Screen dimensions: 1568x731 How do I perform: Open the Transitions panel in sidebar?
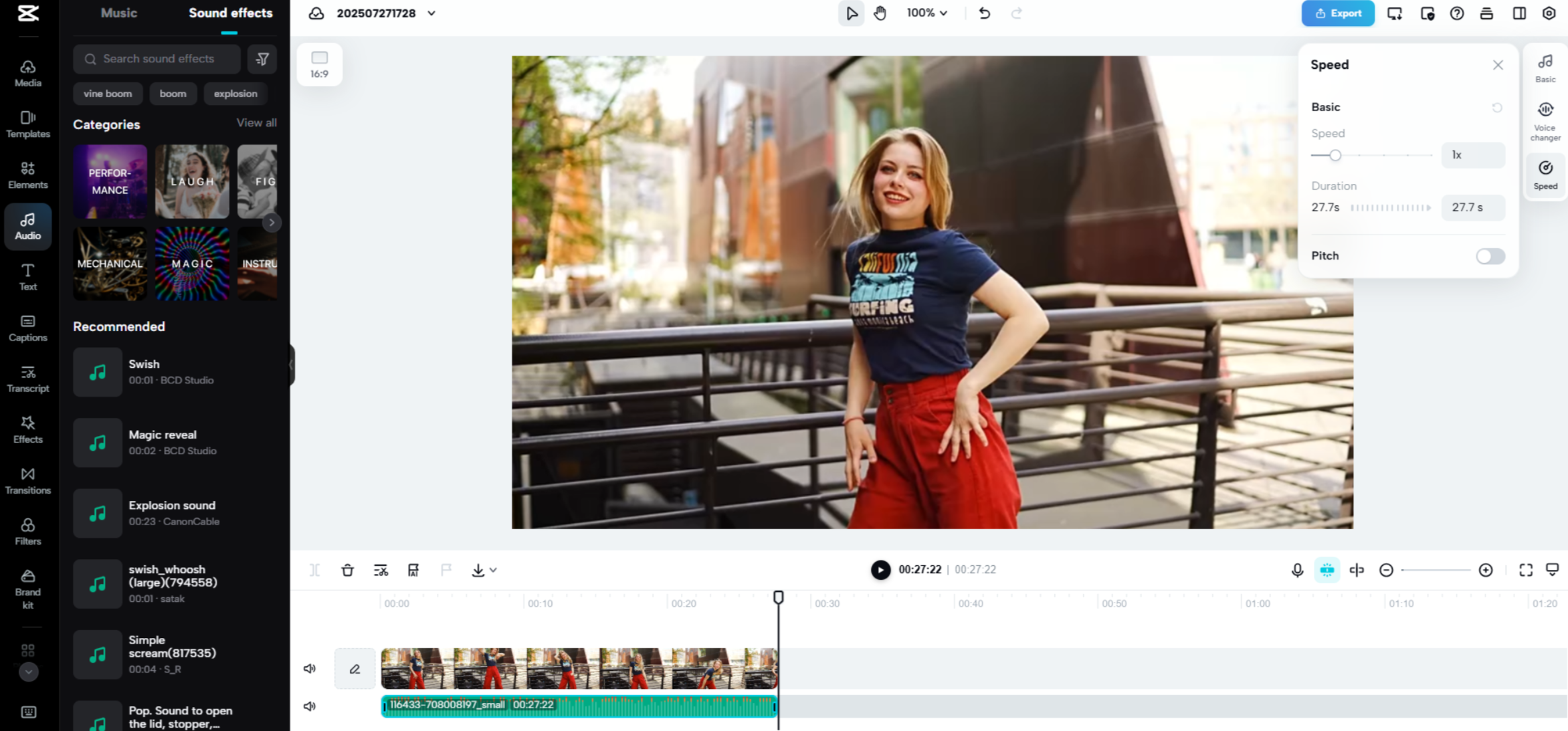pyautogui.click(x=27, y=480)
